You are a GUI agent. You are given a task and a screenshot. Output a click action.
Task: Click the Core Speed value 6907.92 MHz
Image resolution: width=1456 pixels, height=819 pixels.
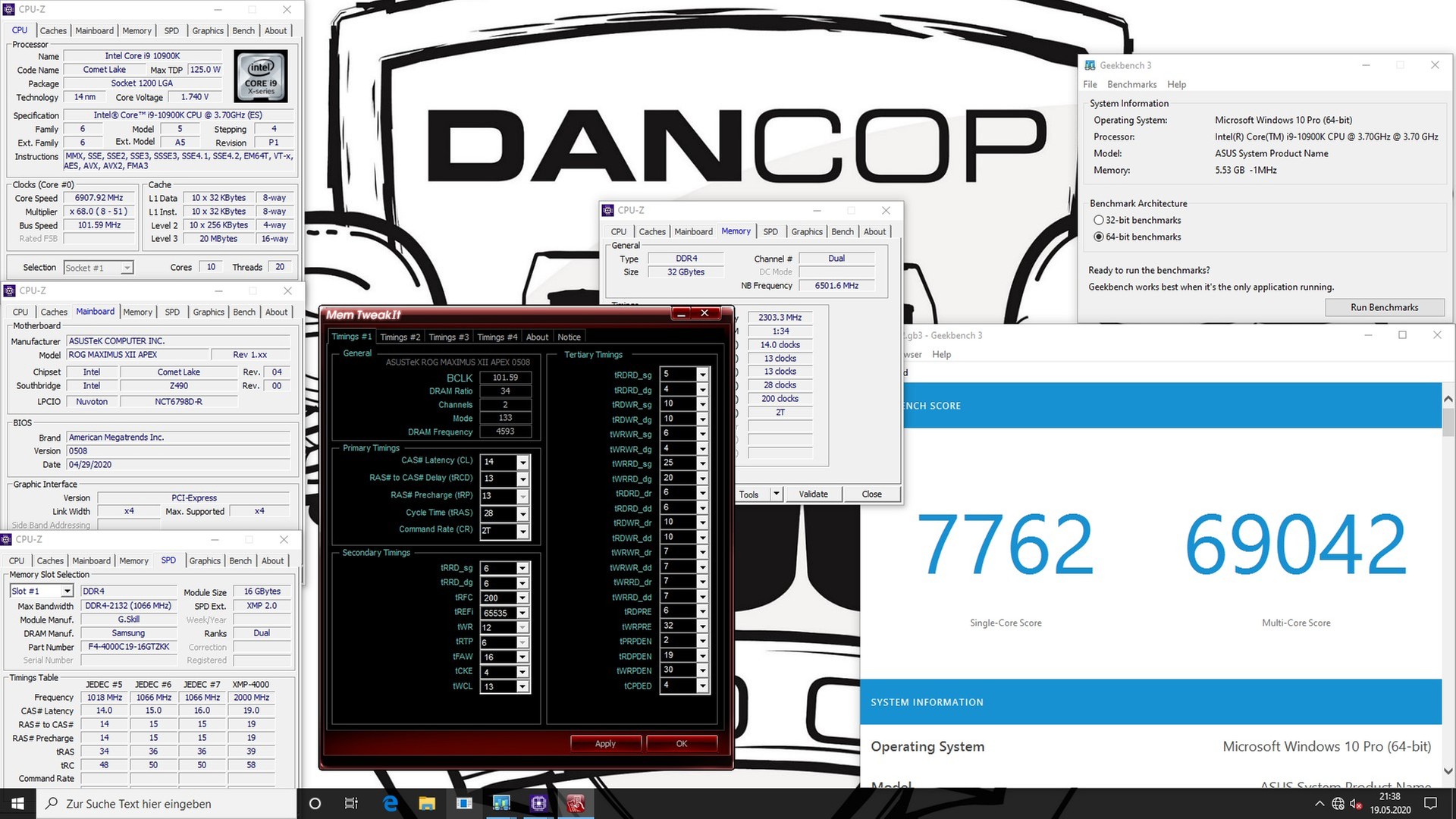pos(99,198)
